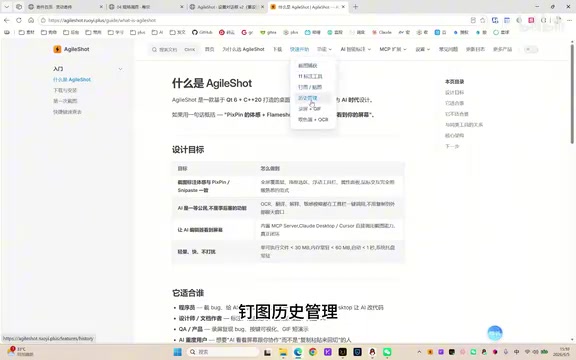Open a new browser tab

pyautogui.click(x=355, y=7)
